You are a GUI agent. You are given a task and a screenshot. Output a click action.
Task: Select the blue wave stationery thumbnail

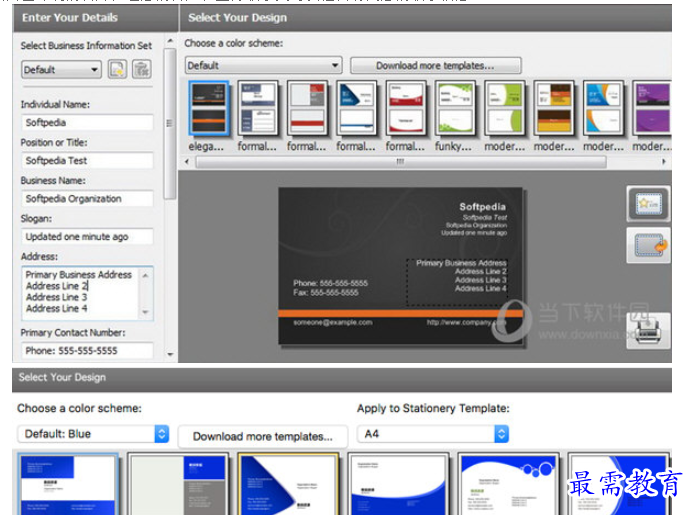(x=398, y=484)
